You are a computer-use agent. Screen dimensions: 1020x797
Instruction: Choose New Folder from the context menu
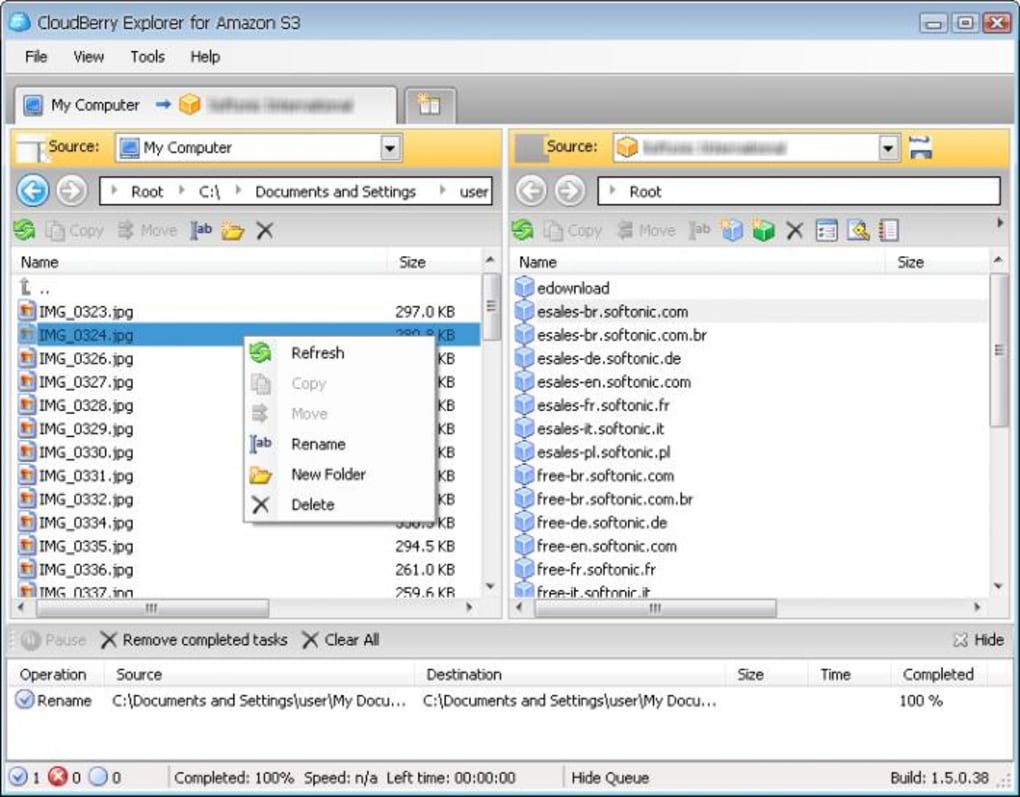338,474
